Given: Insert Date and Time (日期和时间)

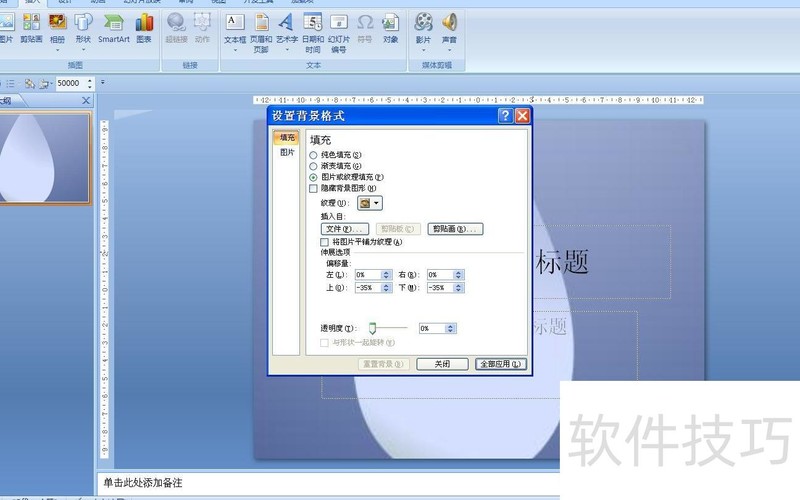Looking at the screenshot, I should tap(313, 33).
